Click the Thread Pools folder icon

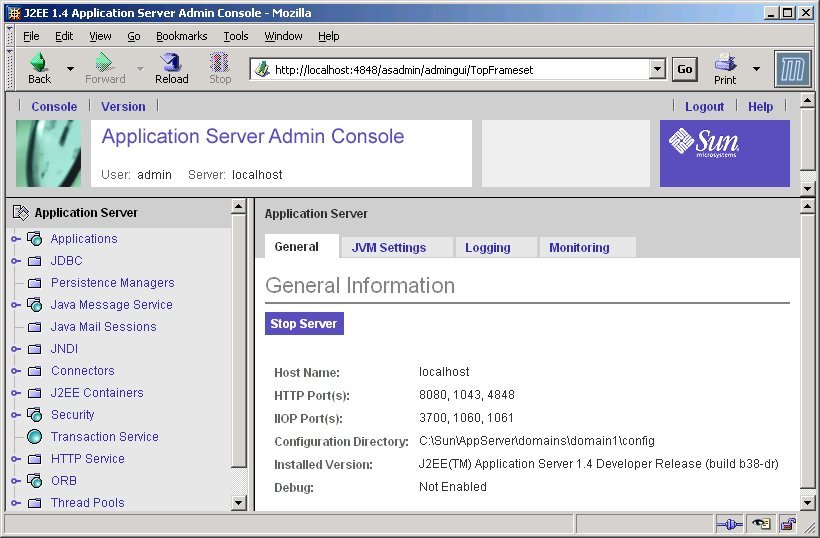click(35, 502)
